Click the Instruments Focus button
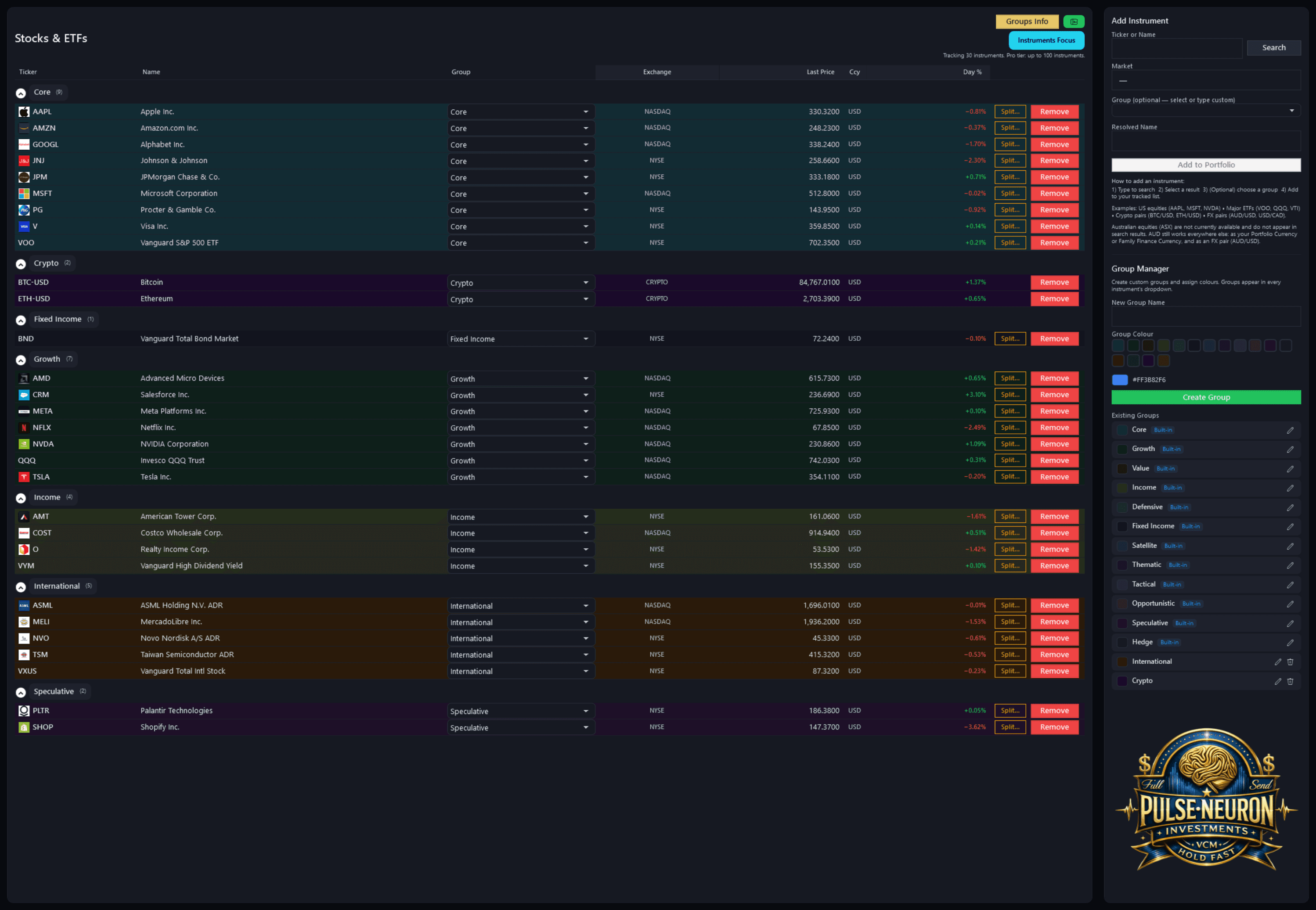 click(1046, 40)
